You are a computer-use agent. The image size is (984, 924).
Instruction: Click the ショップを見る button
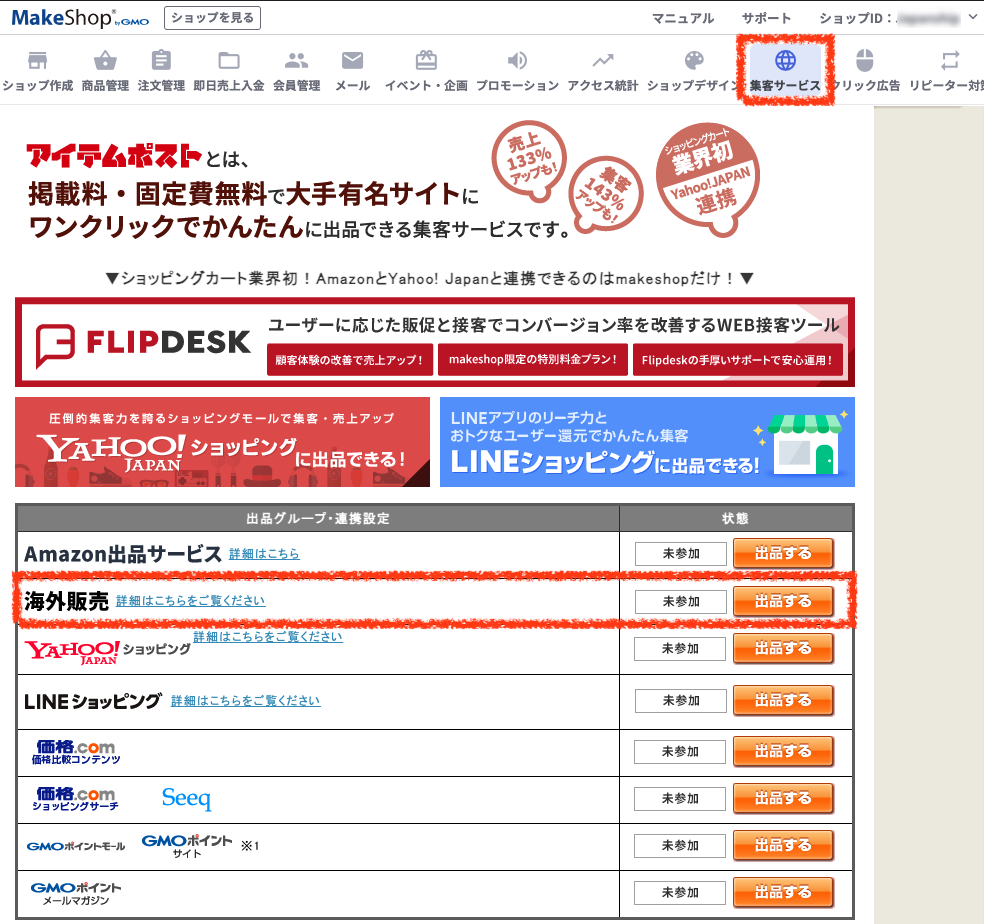tap(210, 17)
